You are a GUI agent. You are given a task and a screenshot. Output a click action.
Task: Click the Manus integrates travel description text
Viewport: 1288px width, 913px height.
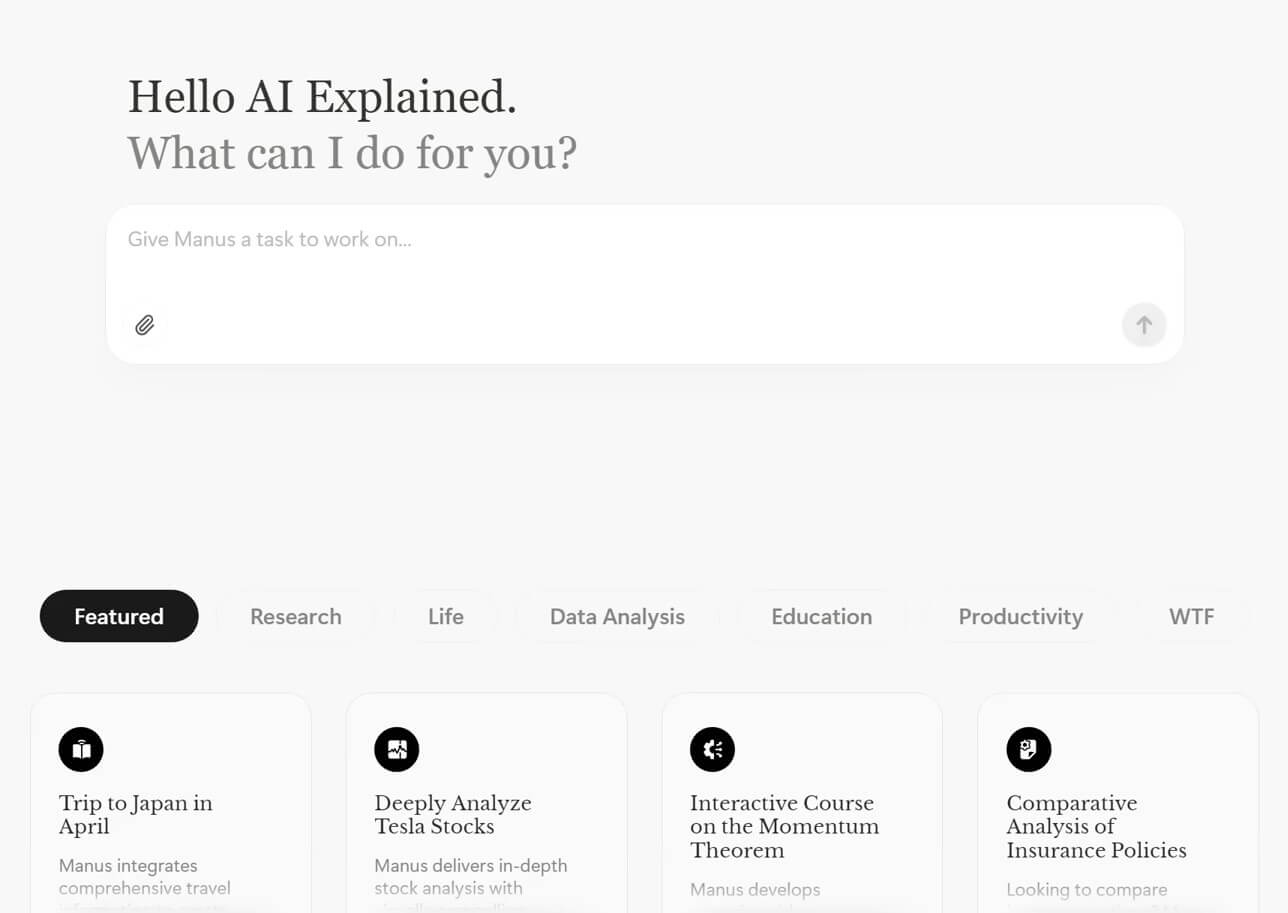(x=144, y=877)
